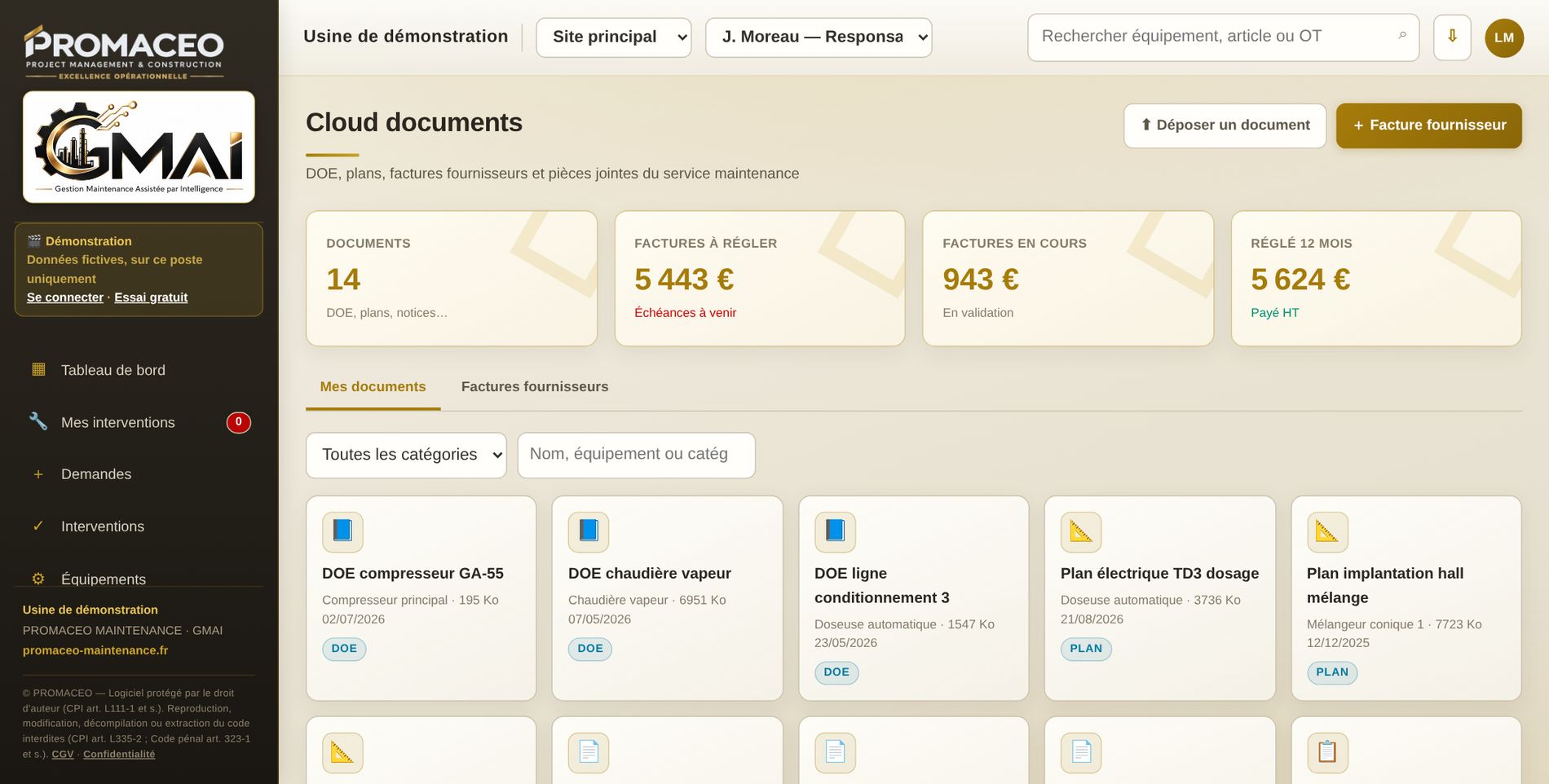Click the Se connecter link
The width and height of the screenshot is (1549, 784).
(x=65, y=297)
